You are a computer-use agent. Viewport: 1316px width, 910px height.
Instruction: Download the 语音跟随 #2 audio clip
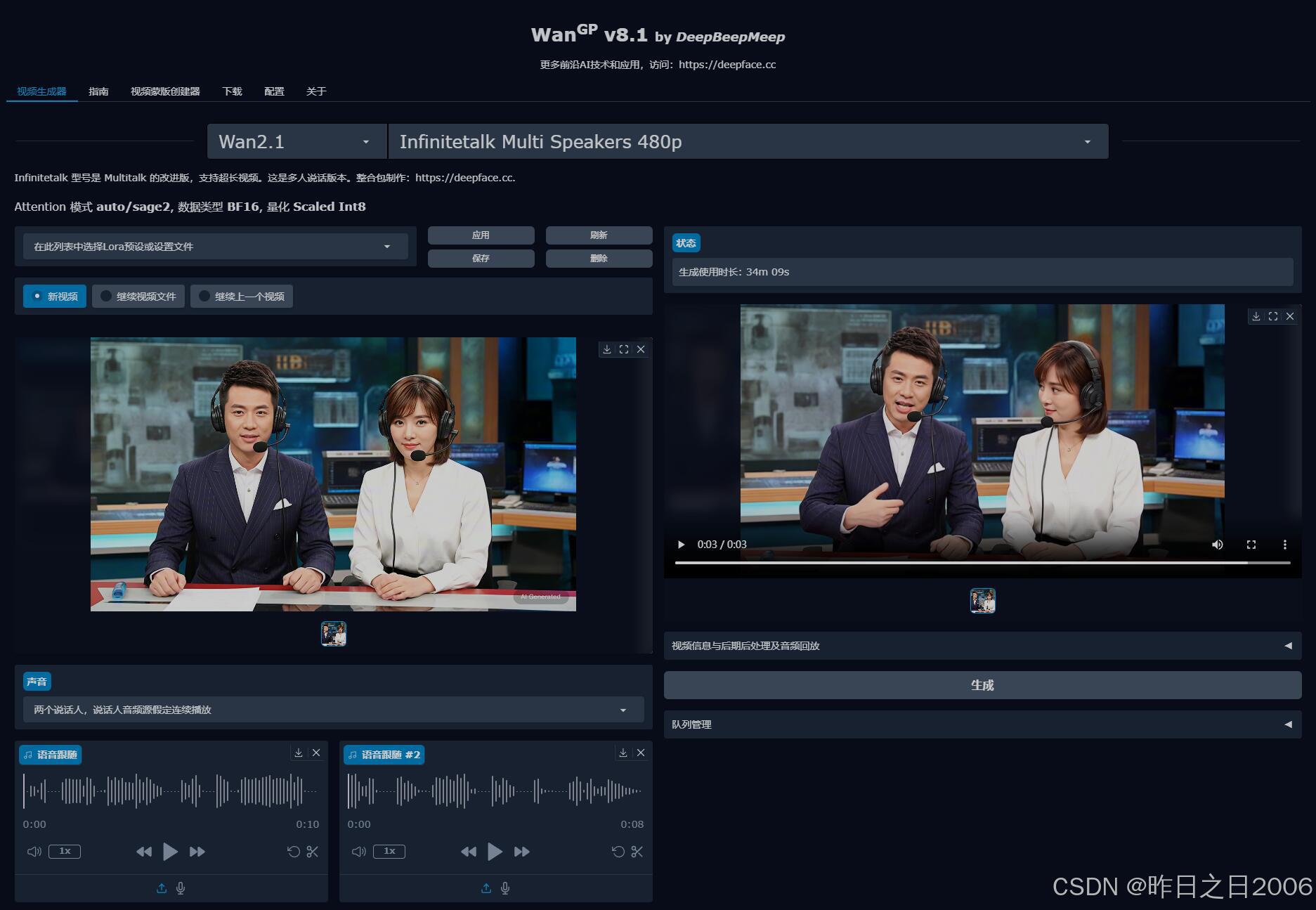pos(623,752)
